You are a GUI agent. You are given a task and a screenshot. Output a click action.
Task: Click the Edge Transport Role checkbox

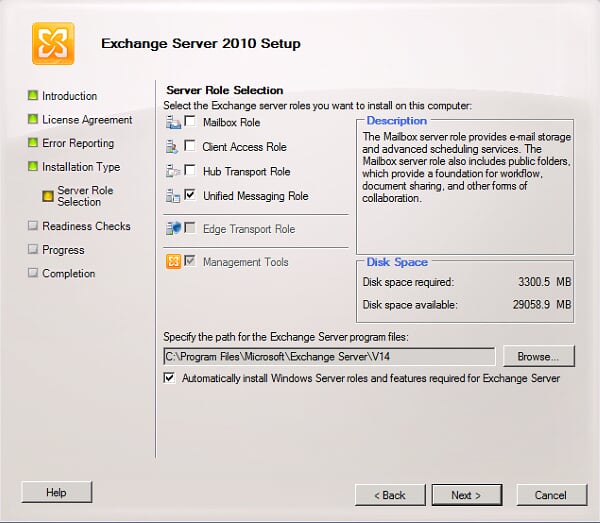(190, 228)
